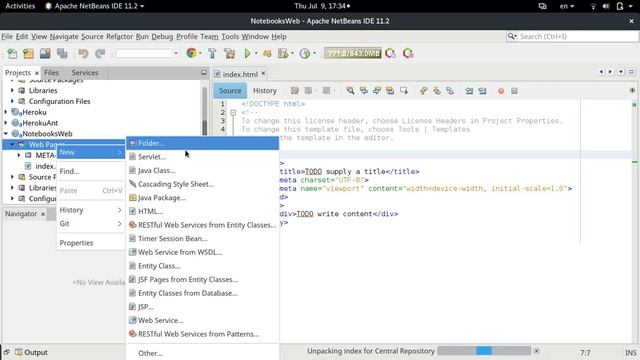This screenshot has height=360, width=640.
Task: Click the last profiler icon on main toolbar
Action: [408, 53]
